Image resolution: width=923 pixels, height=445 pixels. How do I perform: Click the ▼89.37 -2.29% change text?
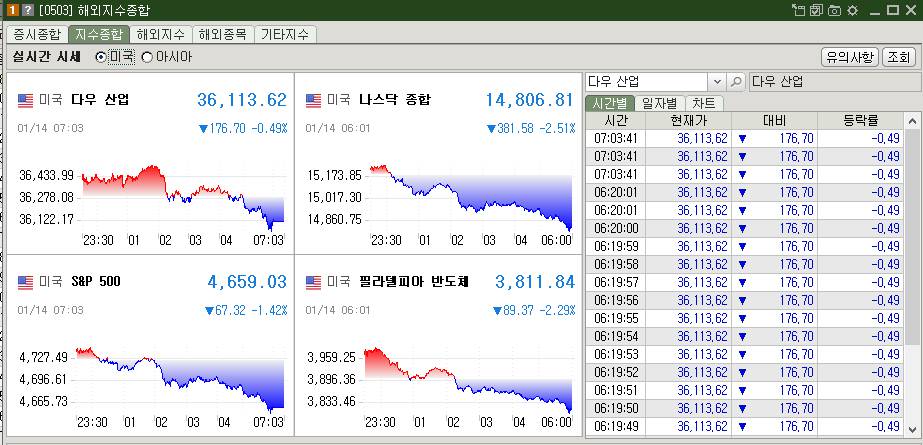(533, 310)
